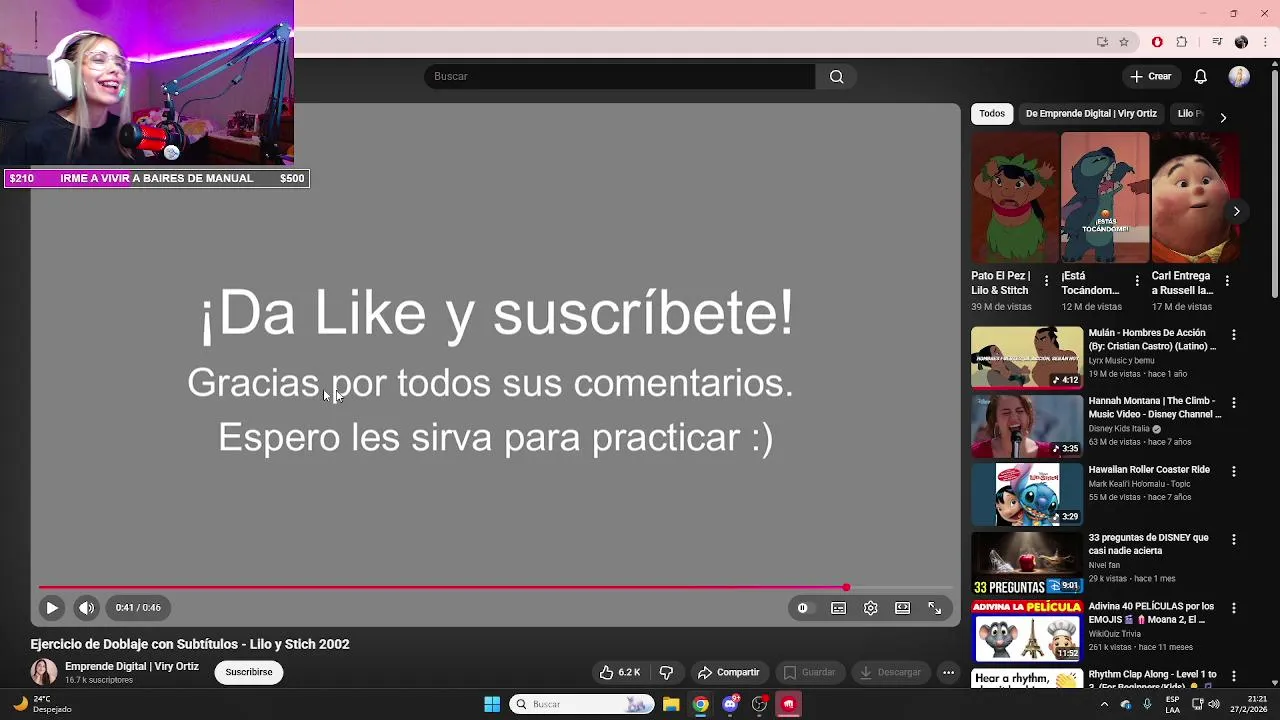Open the ¡Está Tocándom... Stitch short
Screen dimensions: 1280x720
pos(1105,198)
